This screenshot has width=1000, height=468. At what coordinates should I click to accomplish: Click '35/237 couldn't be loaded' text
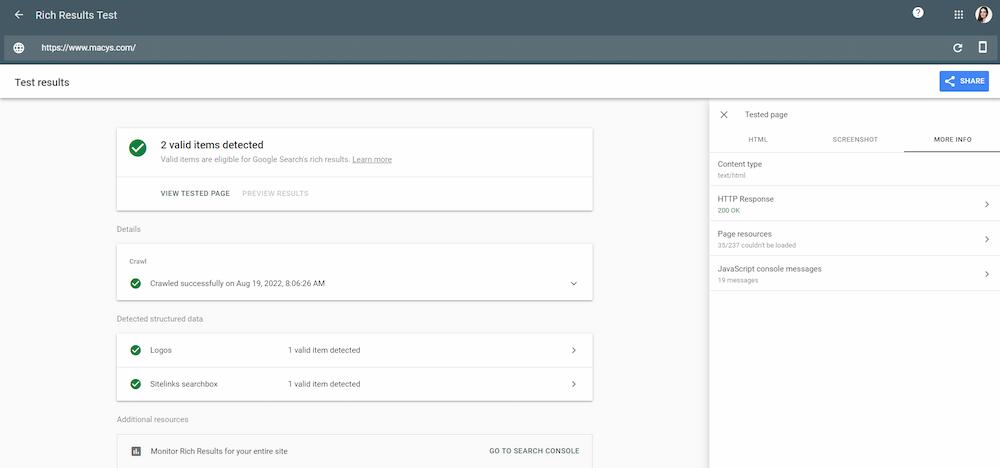(756, 245)
